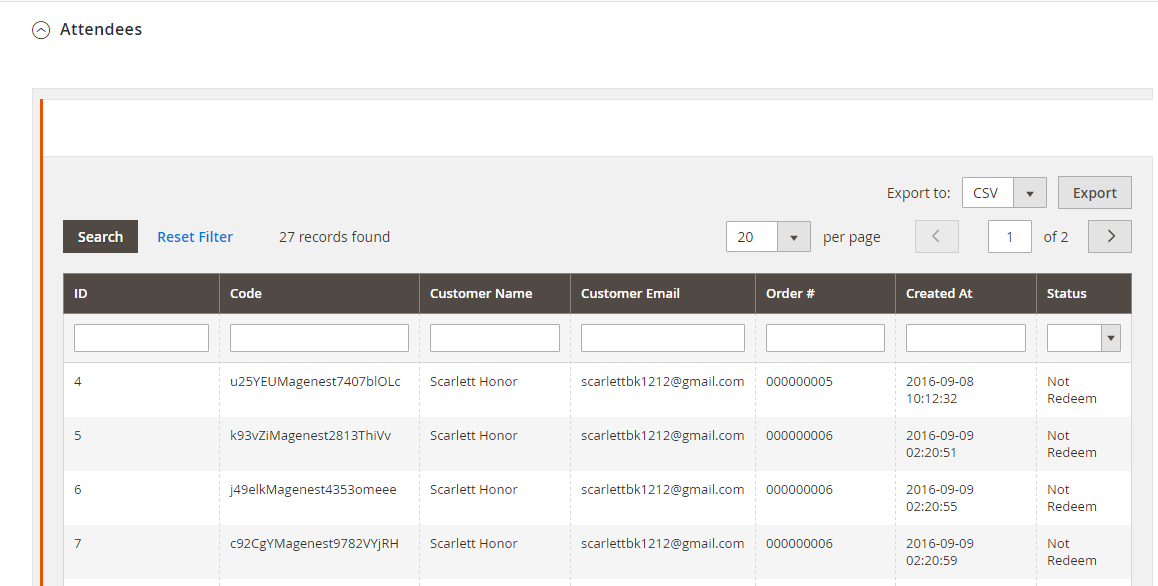Image resolution: width=1158 pixels, height=586 pixels.
Task: Click the Export button
Action: (x=1094, y=193)
